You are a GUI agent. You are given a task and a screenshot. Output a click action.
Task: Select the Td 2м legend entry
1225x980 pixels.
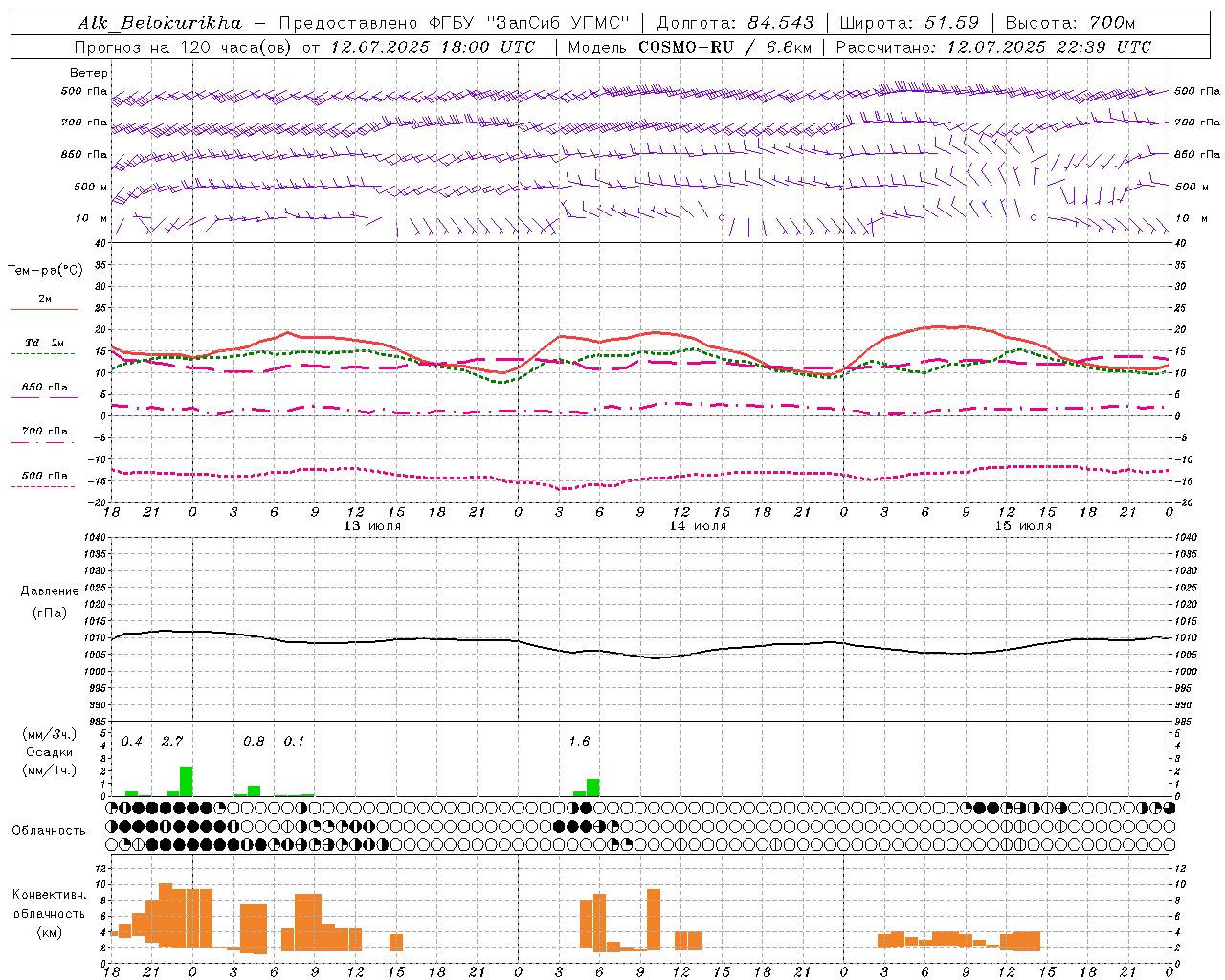[45, 343]
